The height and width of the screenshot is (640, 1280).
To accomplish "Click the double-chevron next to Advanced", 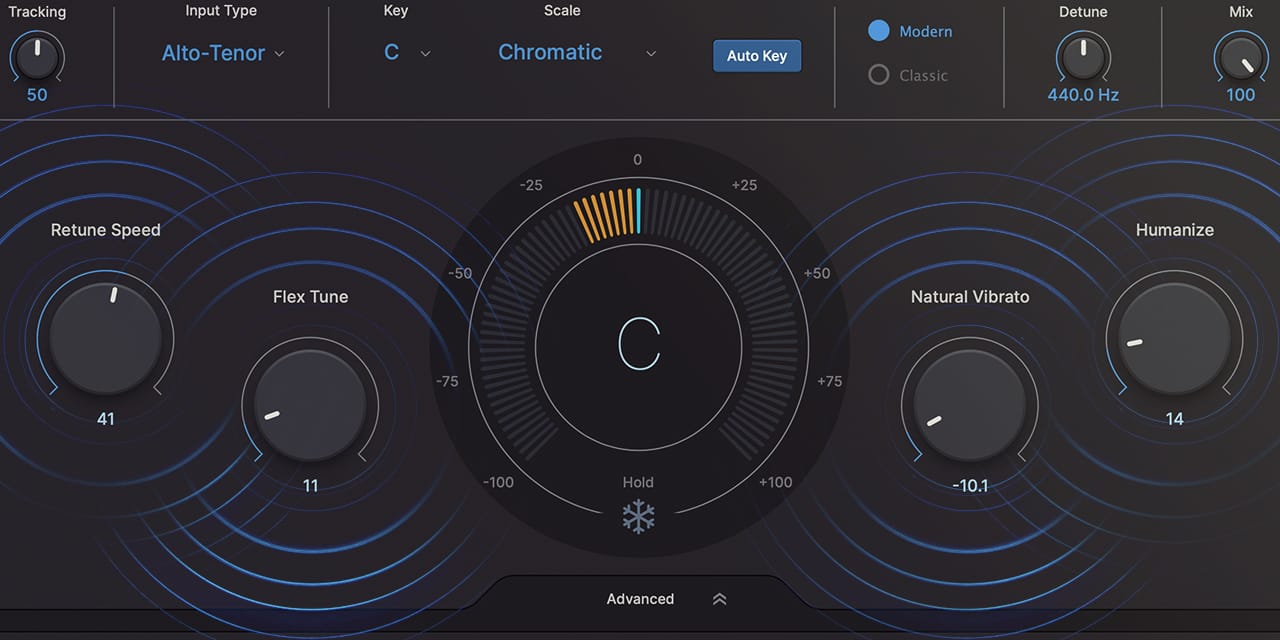I will click(x=719, y=598).
